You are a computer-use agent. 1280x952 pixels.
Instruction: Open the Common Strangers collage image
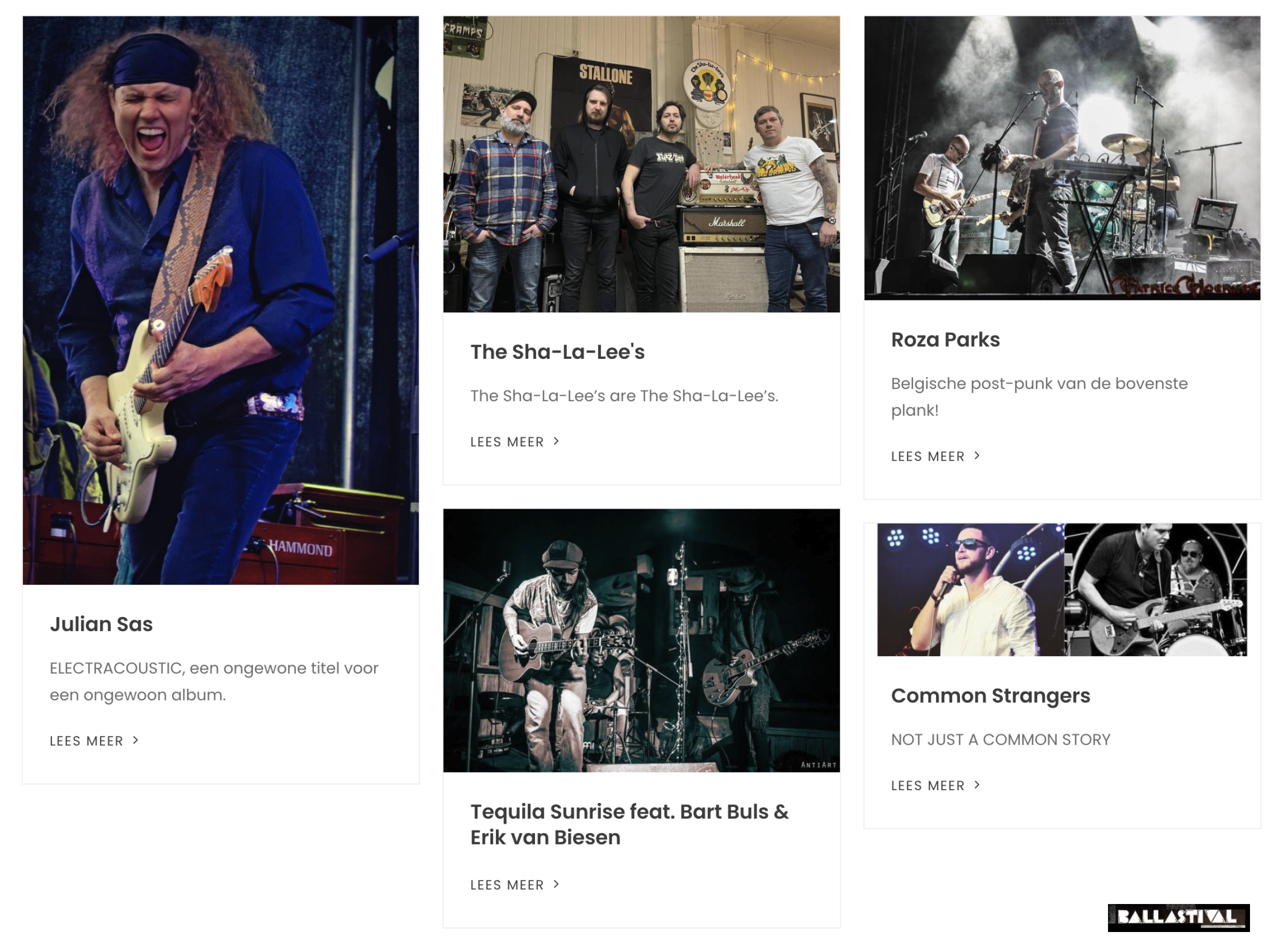coord(1062,590)
